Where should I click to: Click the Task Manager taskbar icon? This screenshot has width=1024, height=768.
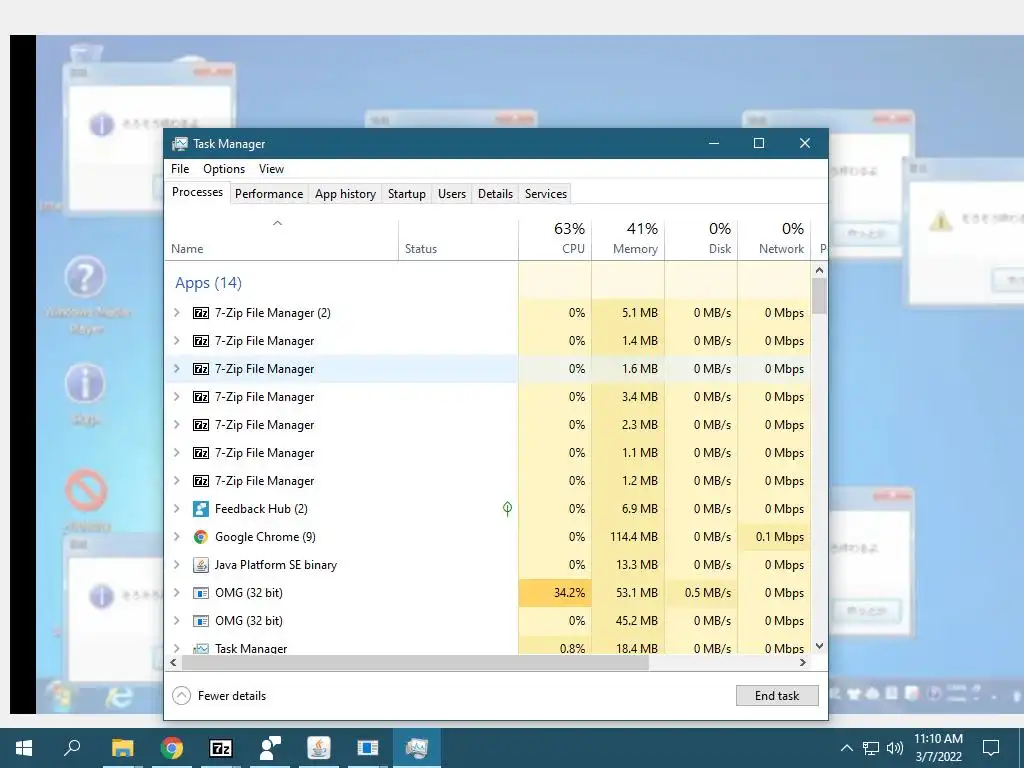417,748
